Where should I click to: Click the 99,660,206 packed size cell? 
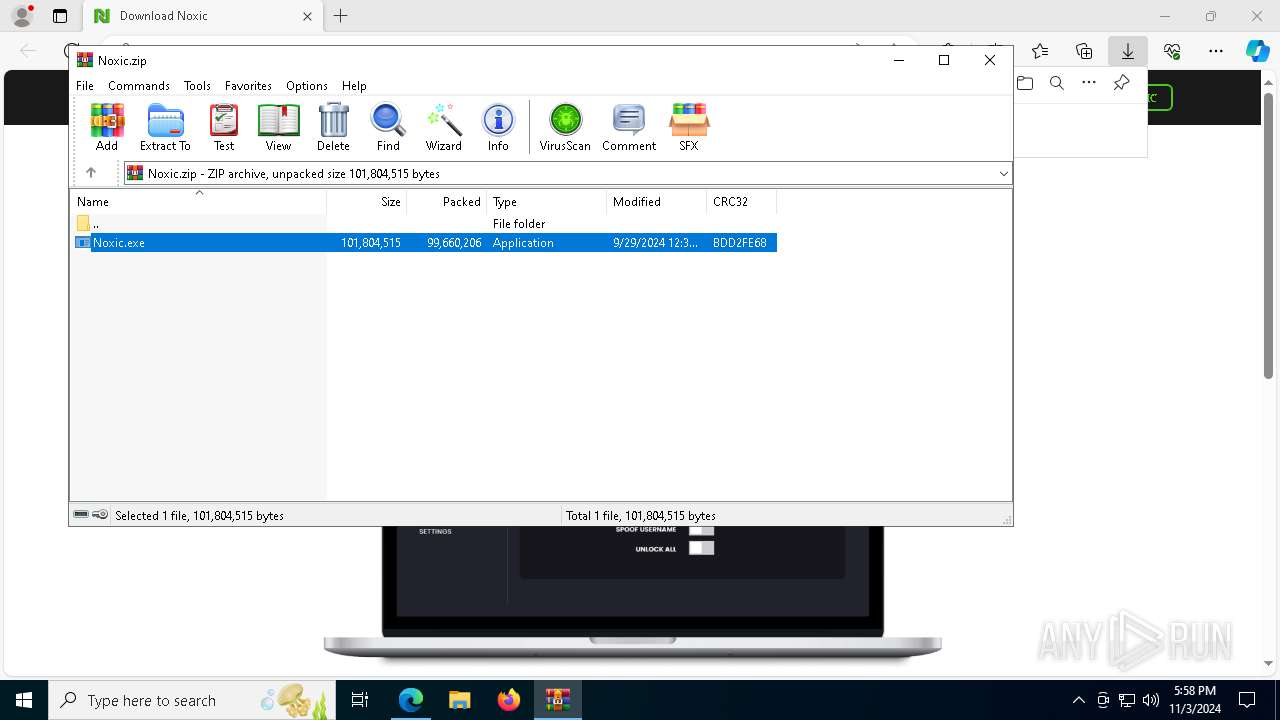454,243
